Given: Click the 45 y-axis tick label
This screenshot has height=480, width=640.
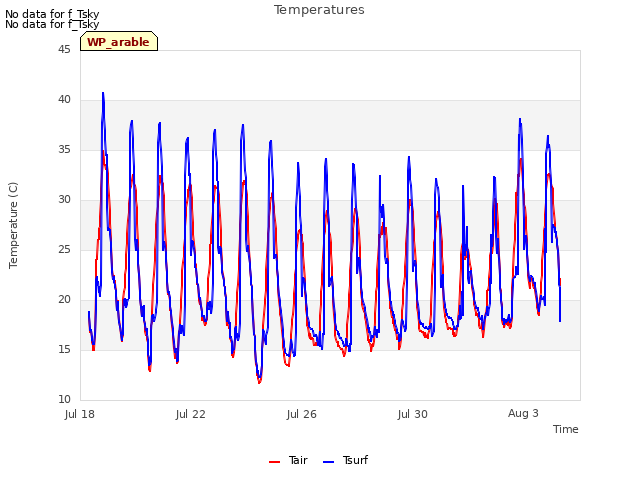Looking at the screenshot, I should click(x=64, y=49).
